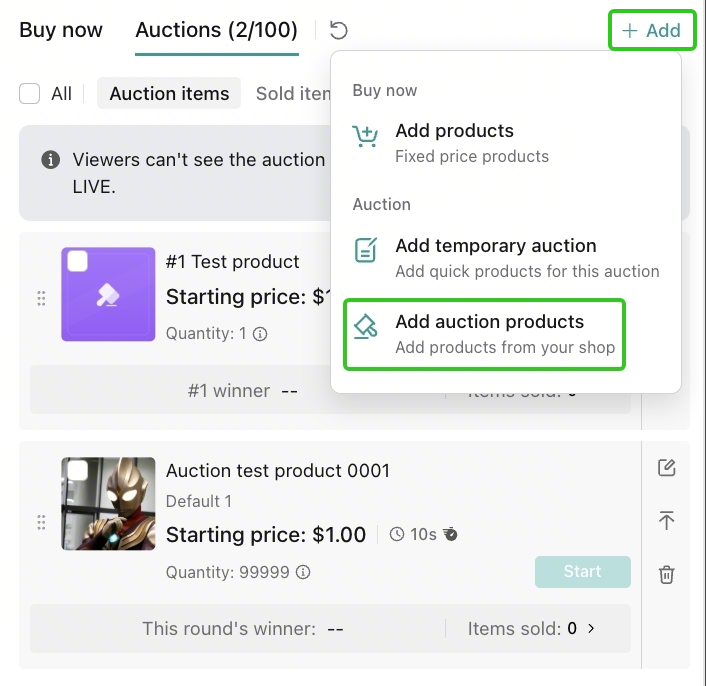This screenshot has height=686, width=706.
Task: Choose Add temporary auction option
Action: [x=506, y=258]
